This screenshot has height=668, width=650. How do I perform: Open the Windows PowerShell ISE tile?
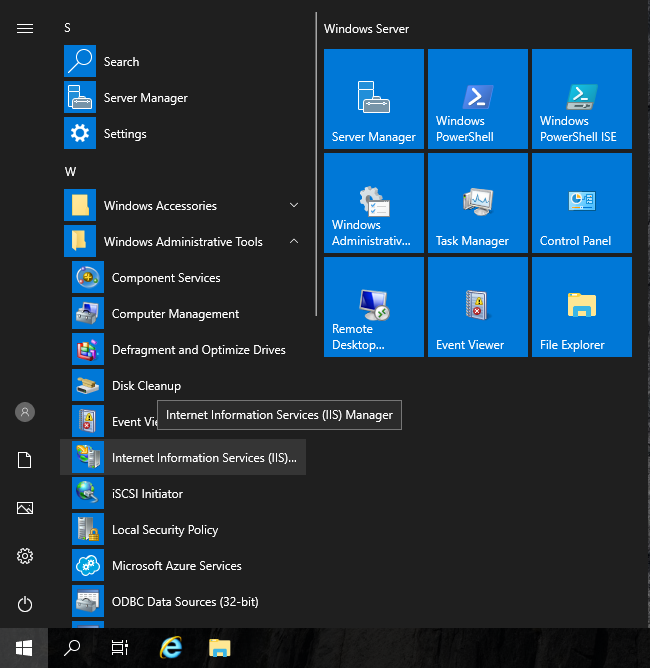coord(581,99)
